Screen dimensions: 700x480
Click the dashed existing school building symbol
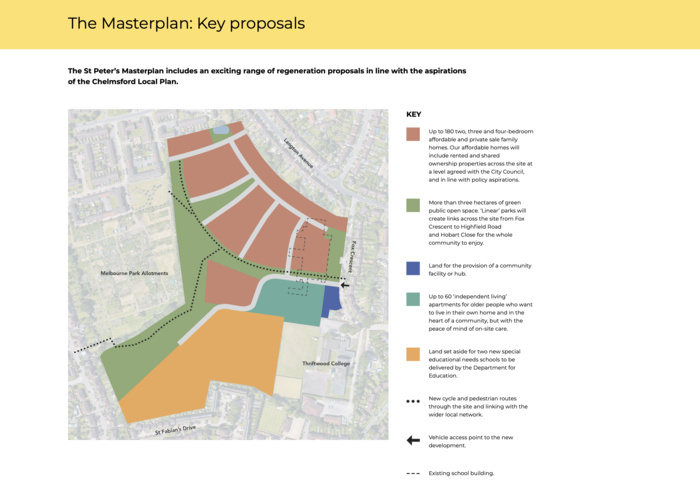coord(413,473)
